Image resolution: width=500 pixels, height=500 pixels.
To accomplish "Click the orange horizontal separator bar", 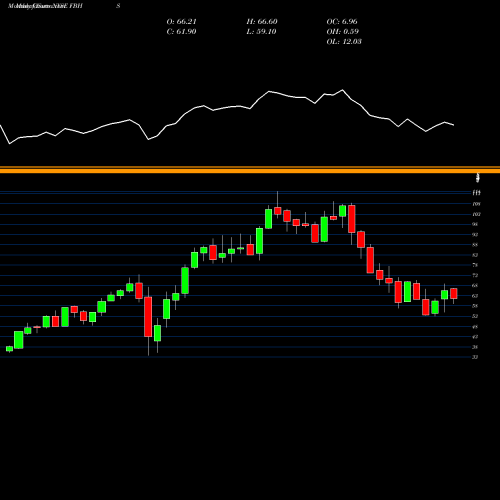I will [250, 170].
